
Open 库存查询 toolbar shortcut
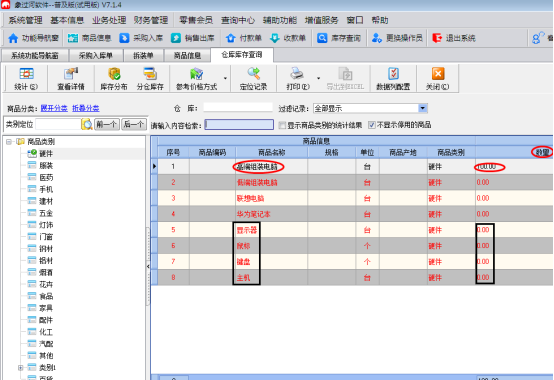[339, 38]
